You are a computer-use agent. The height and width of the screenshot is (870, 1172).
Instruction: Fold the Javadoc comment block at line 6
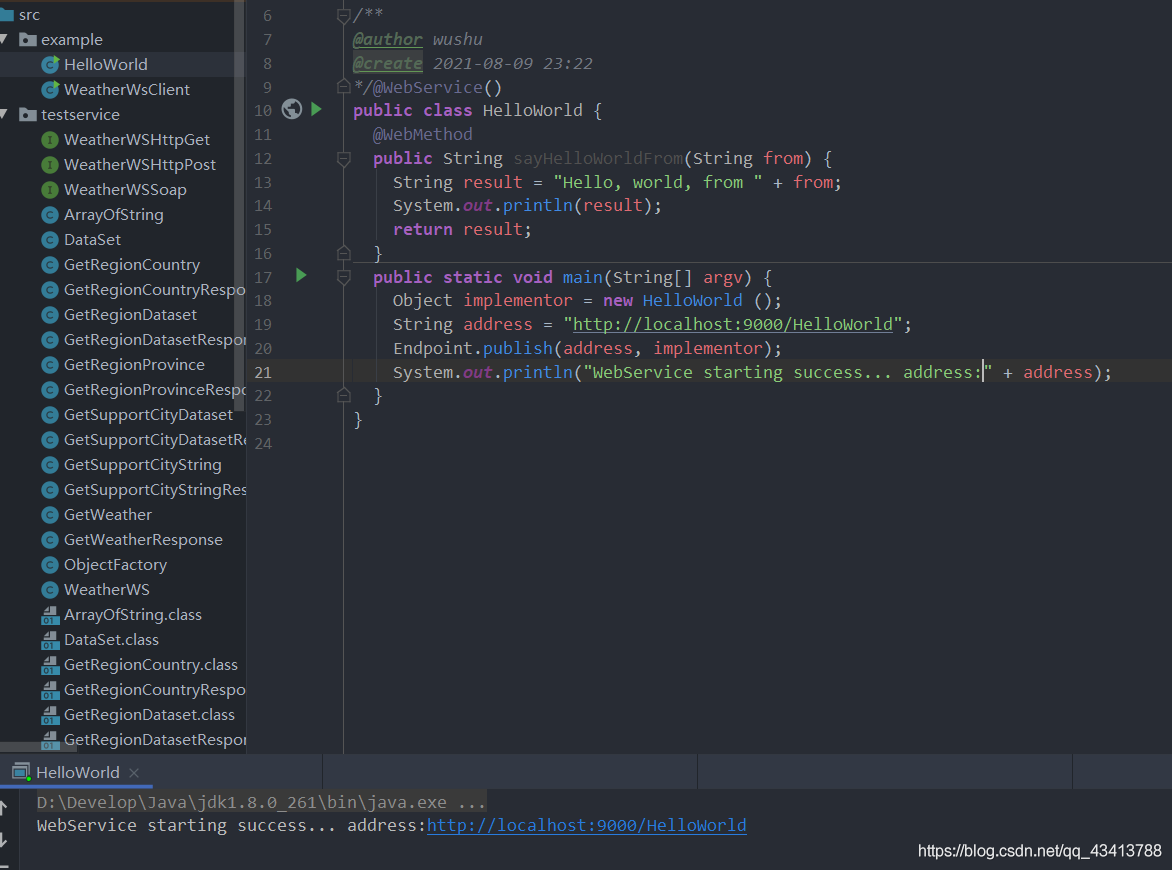(x=344, y=15)
